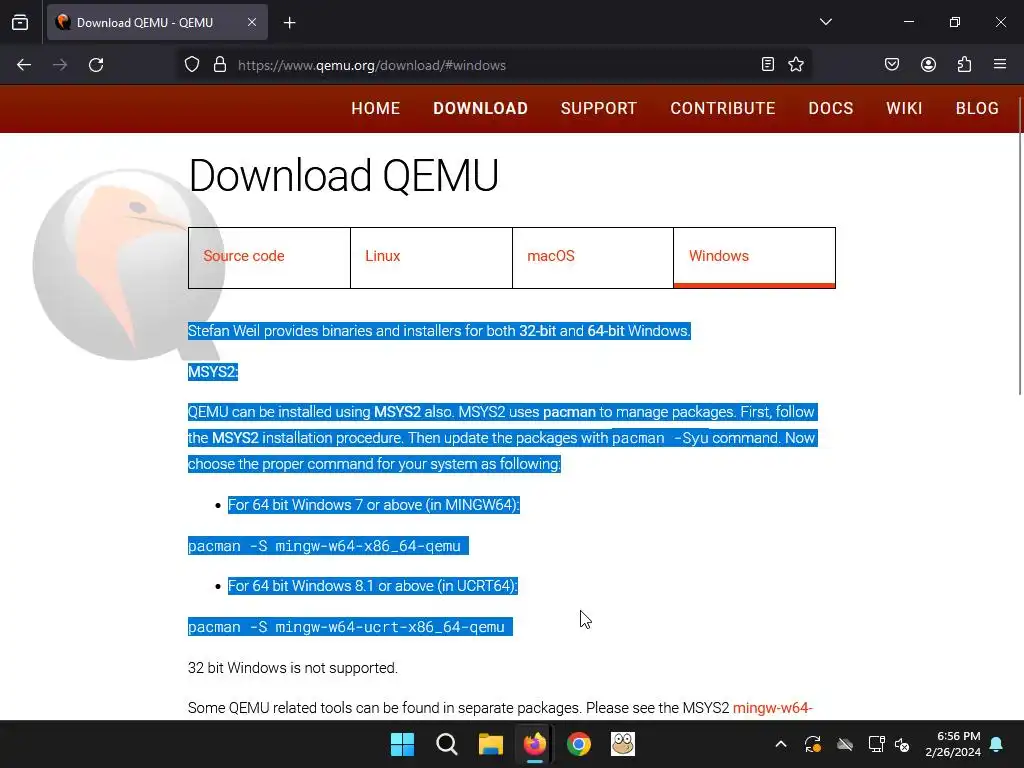Expand the list all tabs chevron
This screenshot has height=768, width=1024.
[825, 22]
